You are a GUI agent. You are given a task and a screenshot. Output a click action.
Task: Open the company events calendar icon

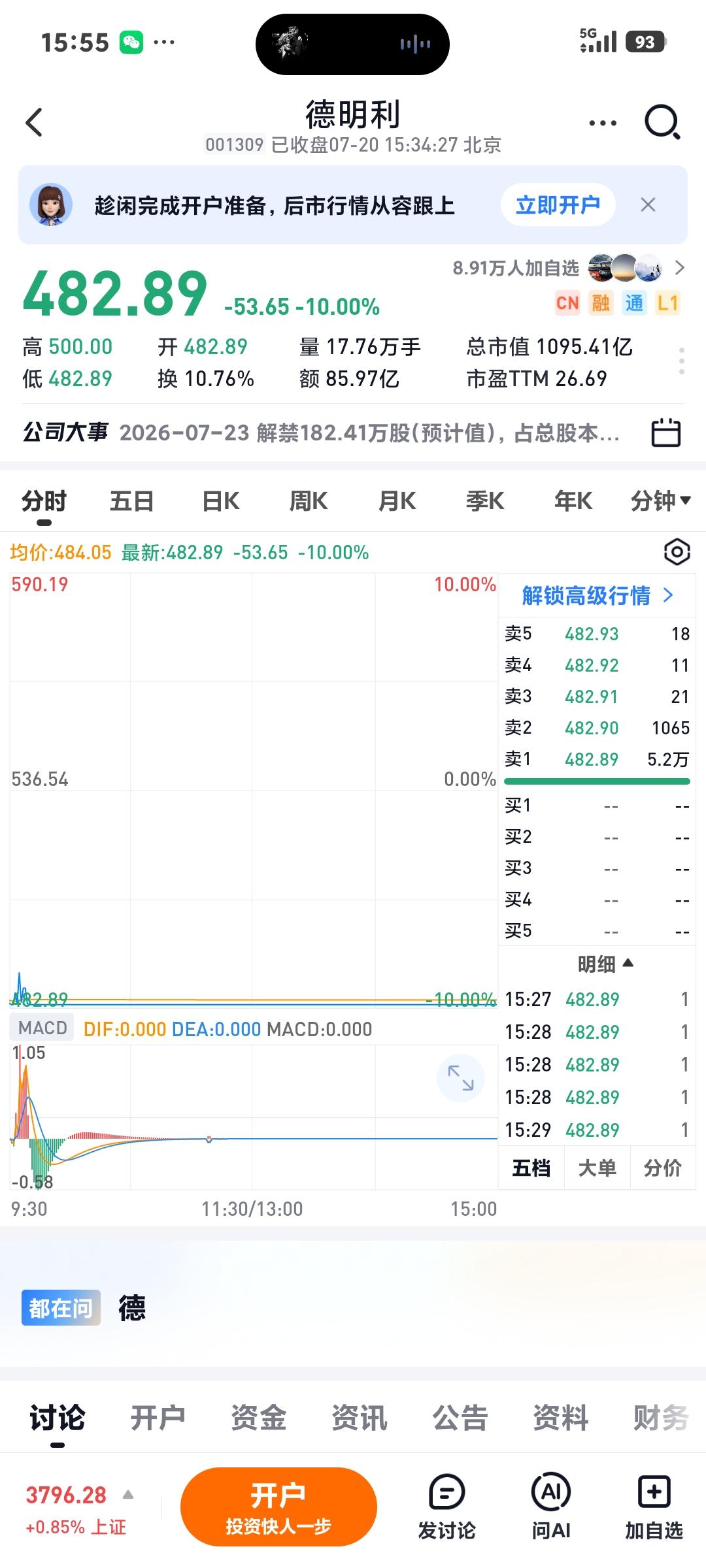[x=666, y=433]
